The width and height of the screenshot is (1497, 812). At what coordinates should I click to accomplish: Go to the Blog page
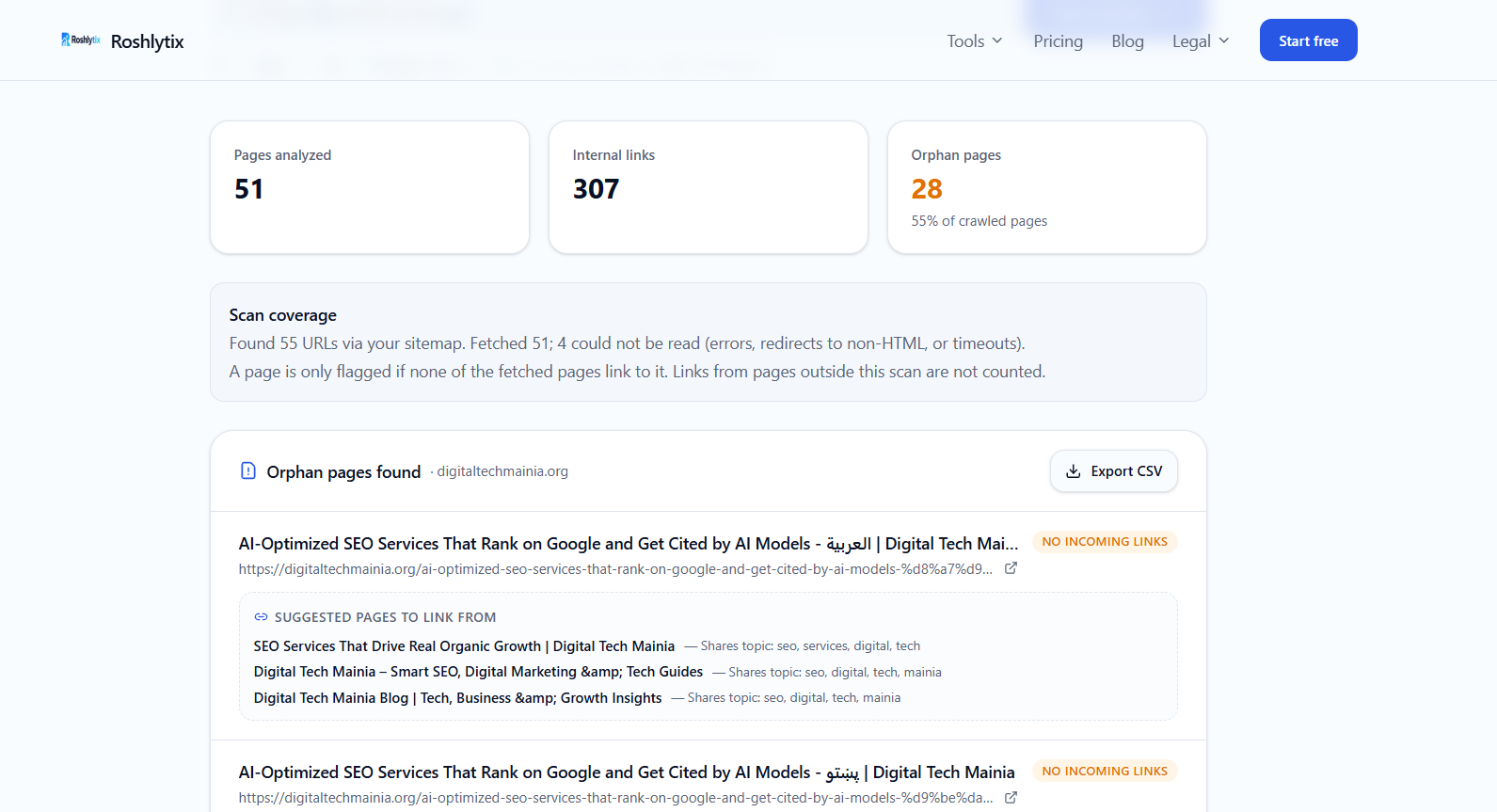(1127, 40)
